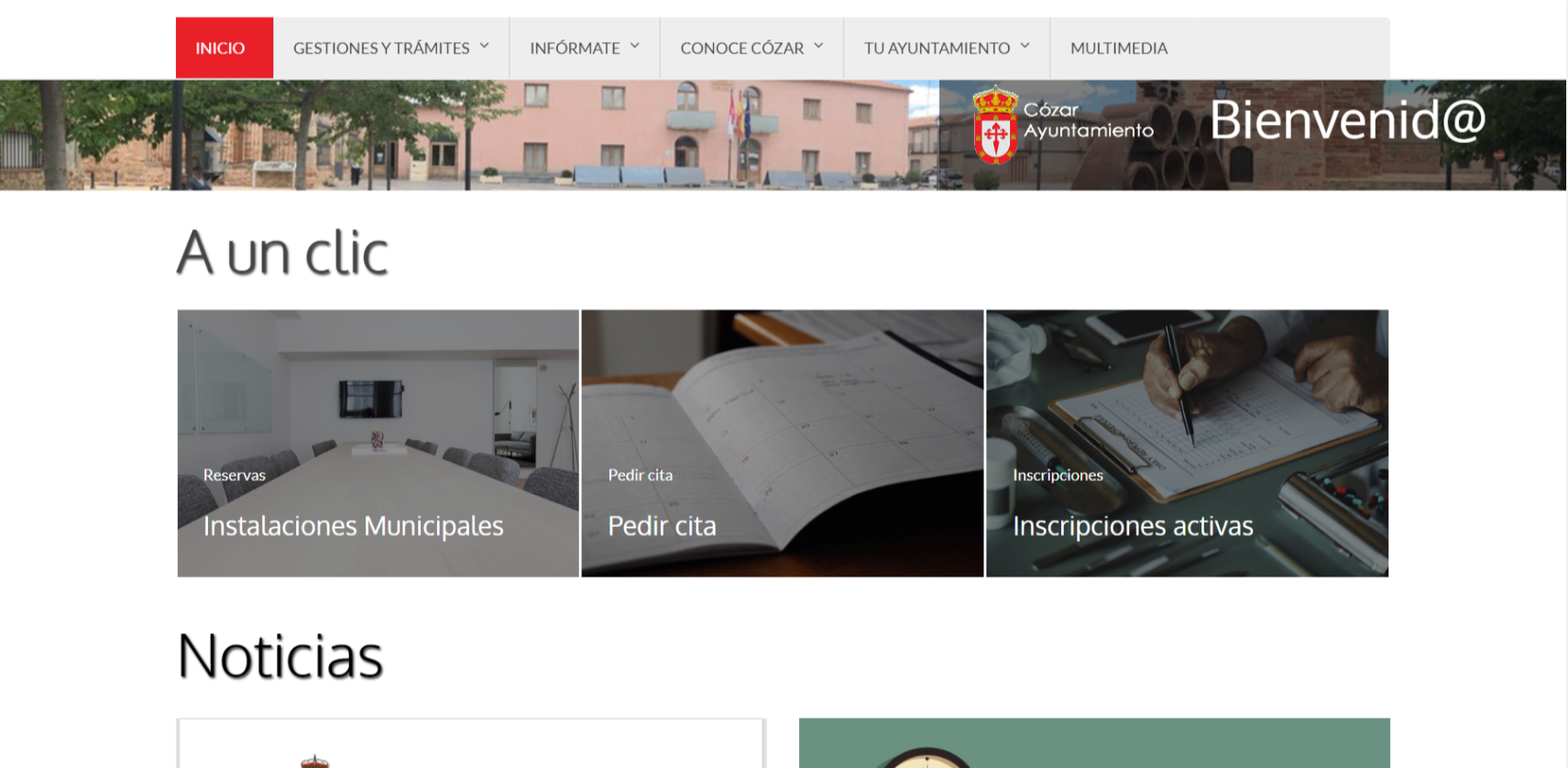Open the Instalaciones Municipales link
Screen dimensions: 1568x768
353,526
